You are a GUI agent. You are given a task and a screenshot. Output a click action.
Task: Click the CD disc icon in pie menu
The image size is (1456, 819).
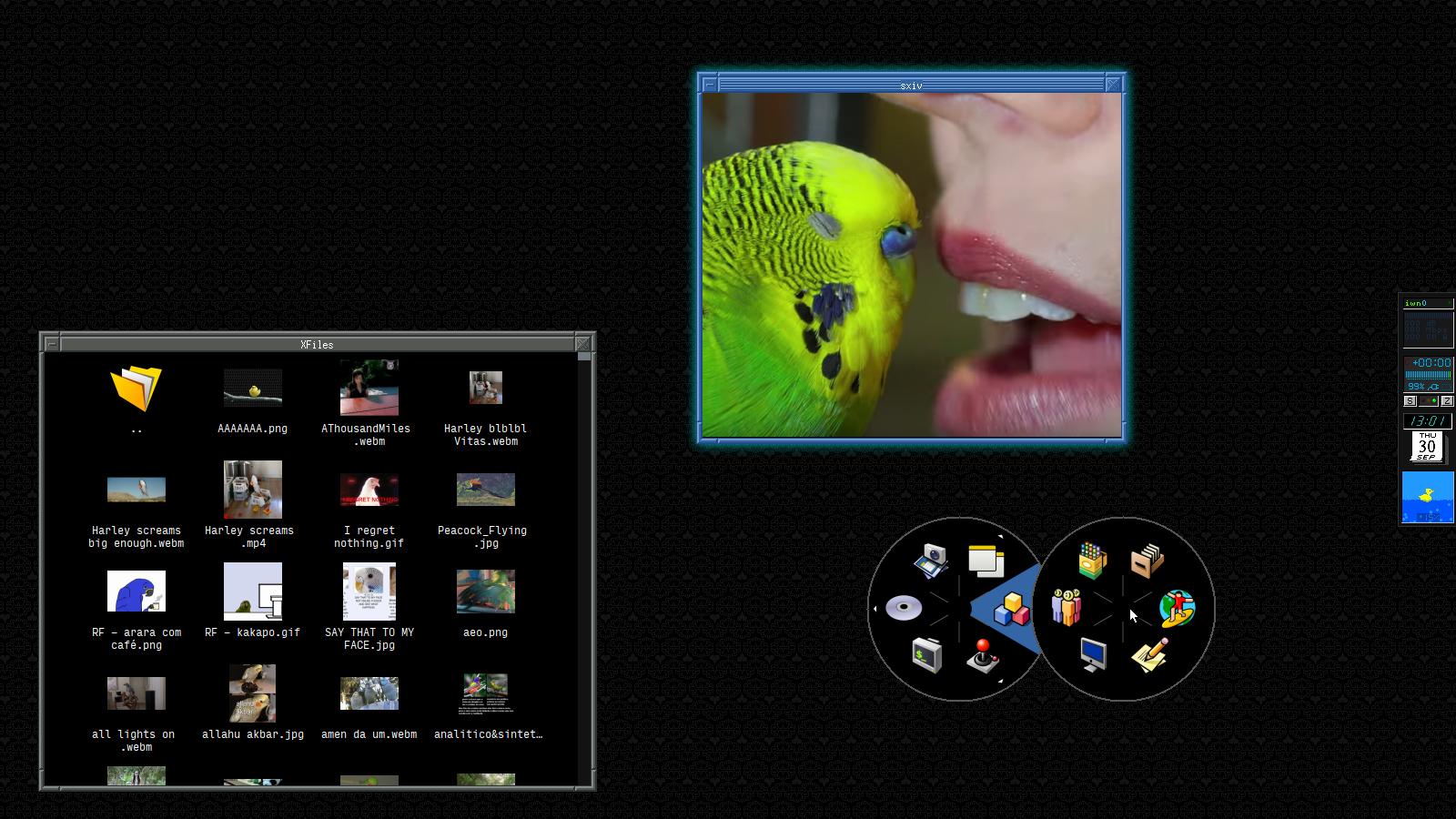(904, 608)
